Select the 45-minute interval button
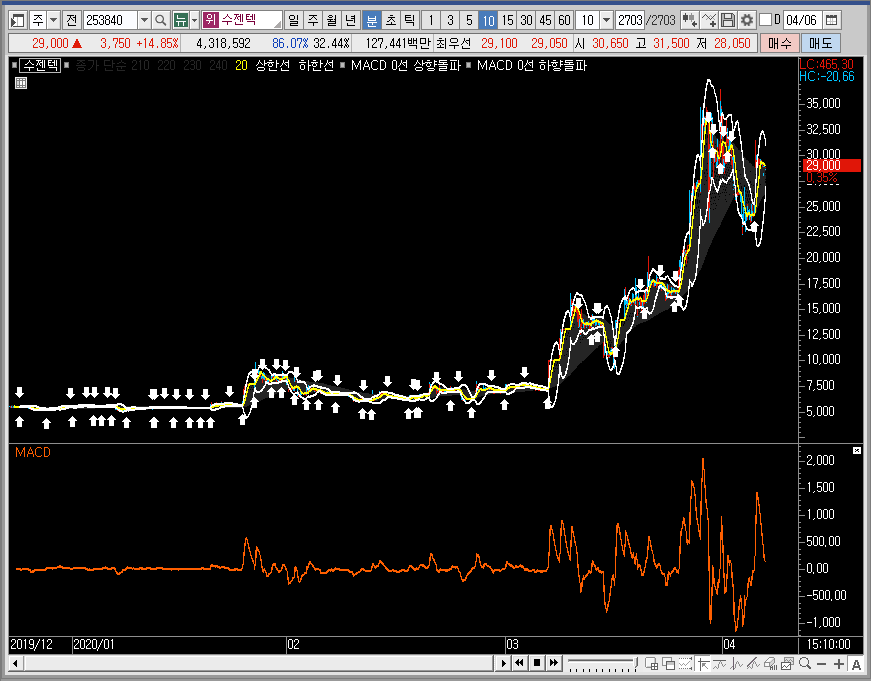This screenshot has height=681, width=871. (545, 21)
